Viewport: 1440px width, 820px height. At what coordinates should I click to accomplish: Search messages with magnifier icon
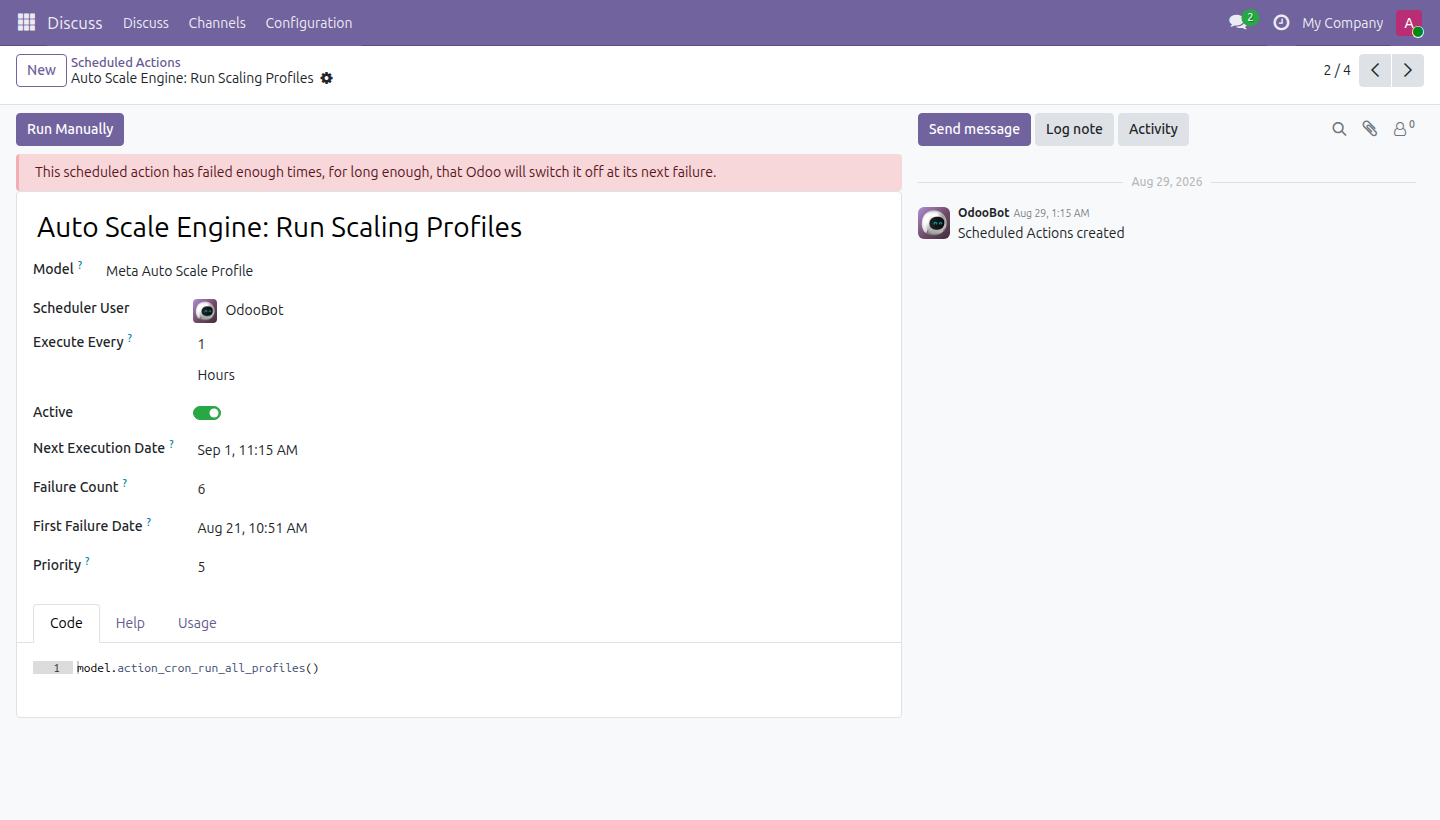coord(1339,129)
